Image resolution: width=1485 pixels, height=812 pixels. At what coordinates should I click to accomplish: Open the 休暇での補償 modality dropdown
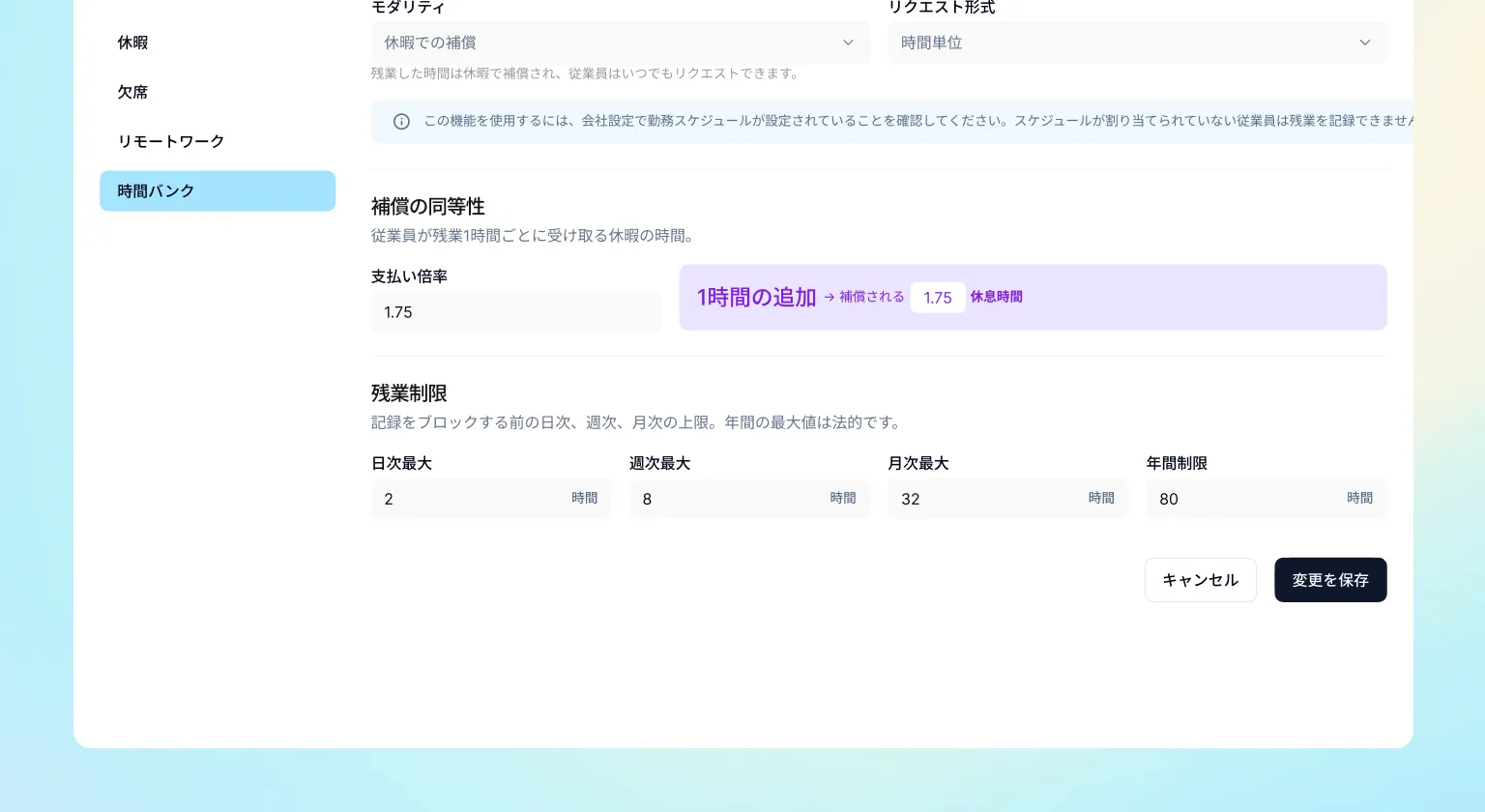click(621, 43)
